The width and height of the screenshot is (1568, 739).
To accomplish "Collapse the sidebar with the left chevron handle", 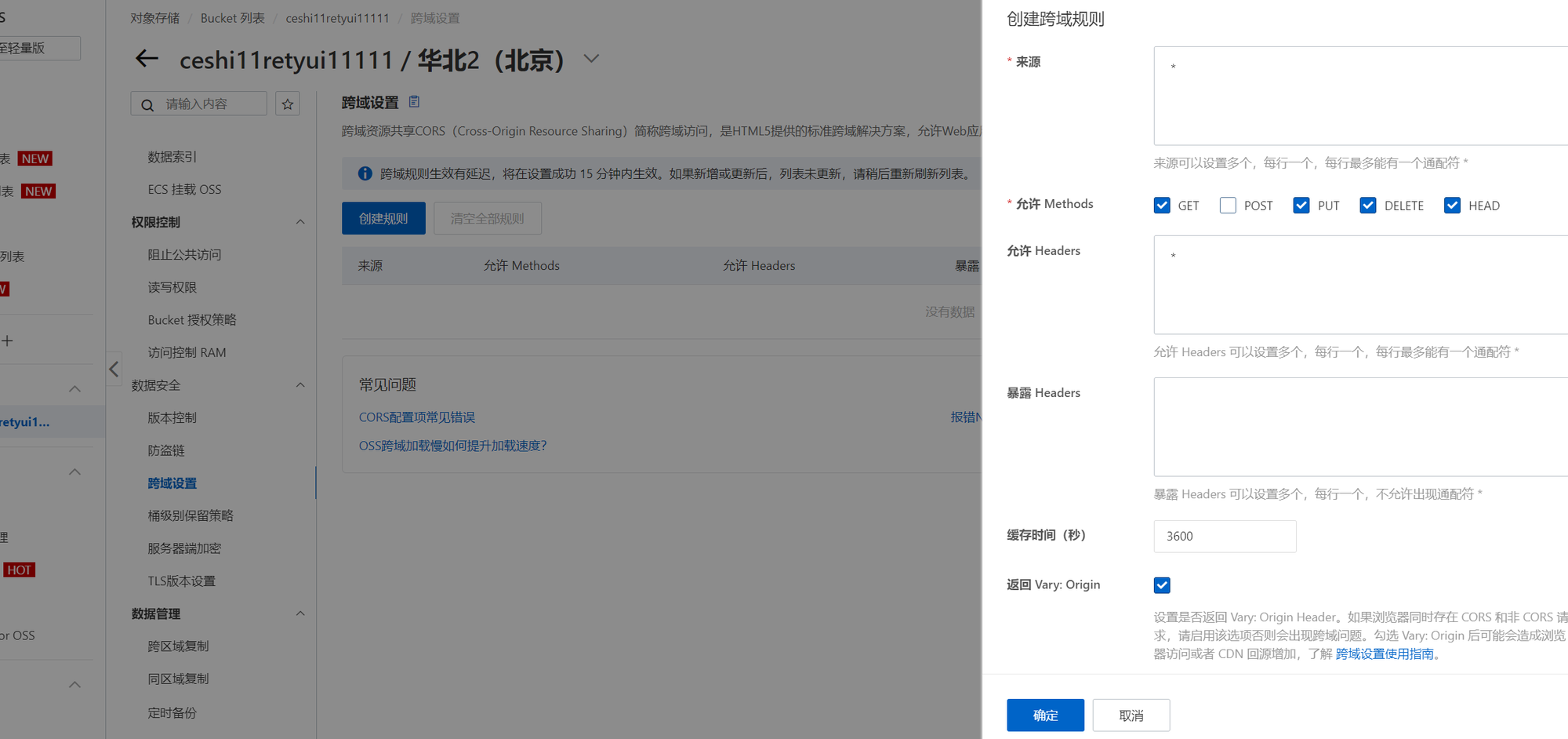I will click(114, 369).
